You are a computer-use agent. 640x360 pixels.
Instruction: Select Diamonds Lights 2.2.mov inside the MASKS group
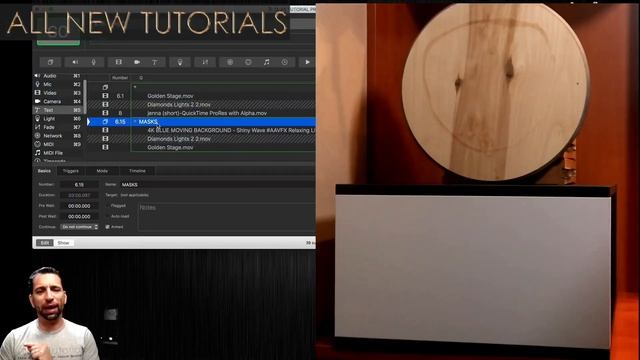click(x=179, y=139)
